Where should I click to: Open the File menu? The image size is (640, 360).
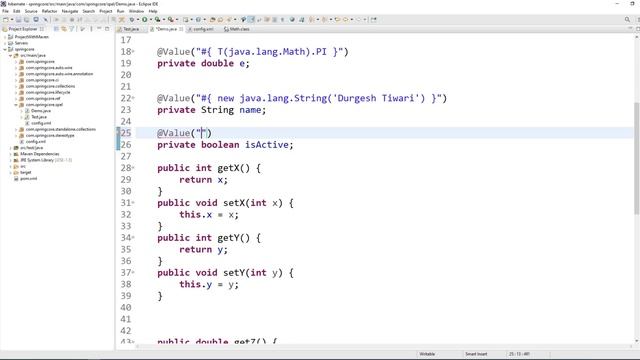[x=5, y=11]
